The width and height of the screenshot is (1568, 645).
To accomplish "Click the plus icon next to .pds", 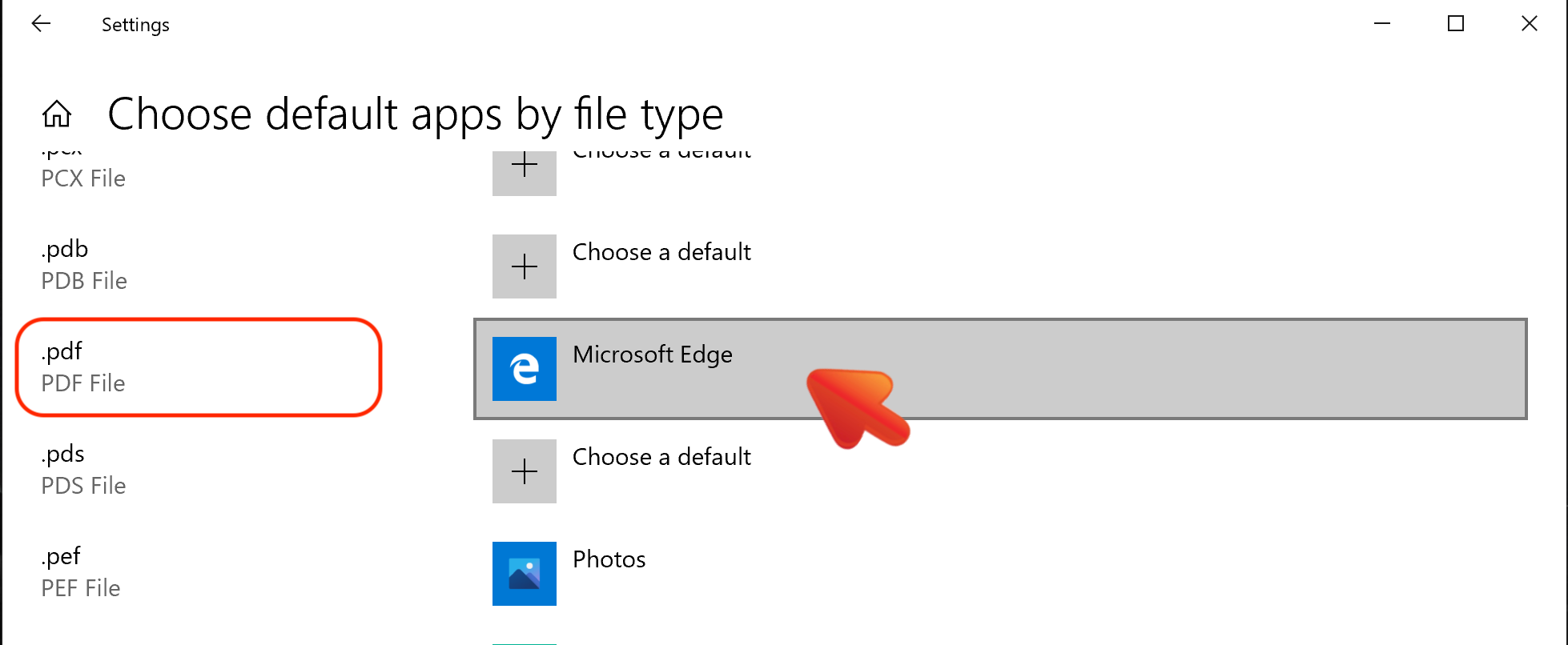I will [525, 471].
